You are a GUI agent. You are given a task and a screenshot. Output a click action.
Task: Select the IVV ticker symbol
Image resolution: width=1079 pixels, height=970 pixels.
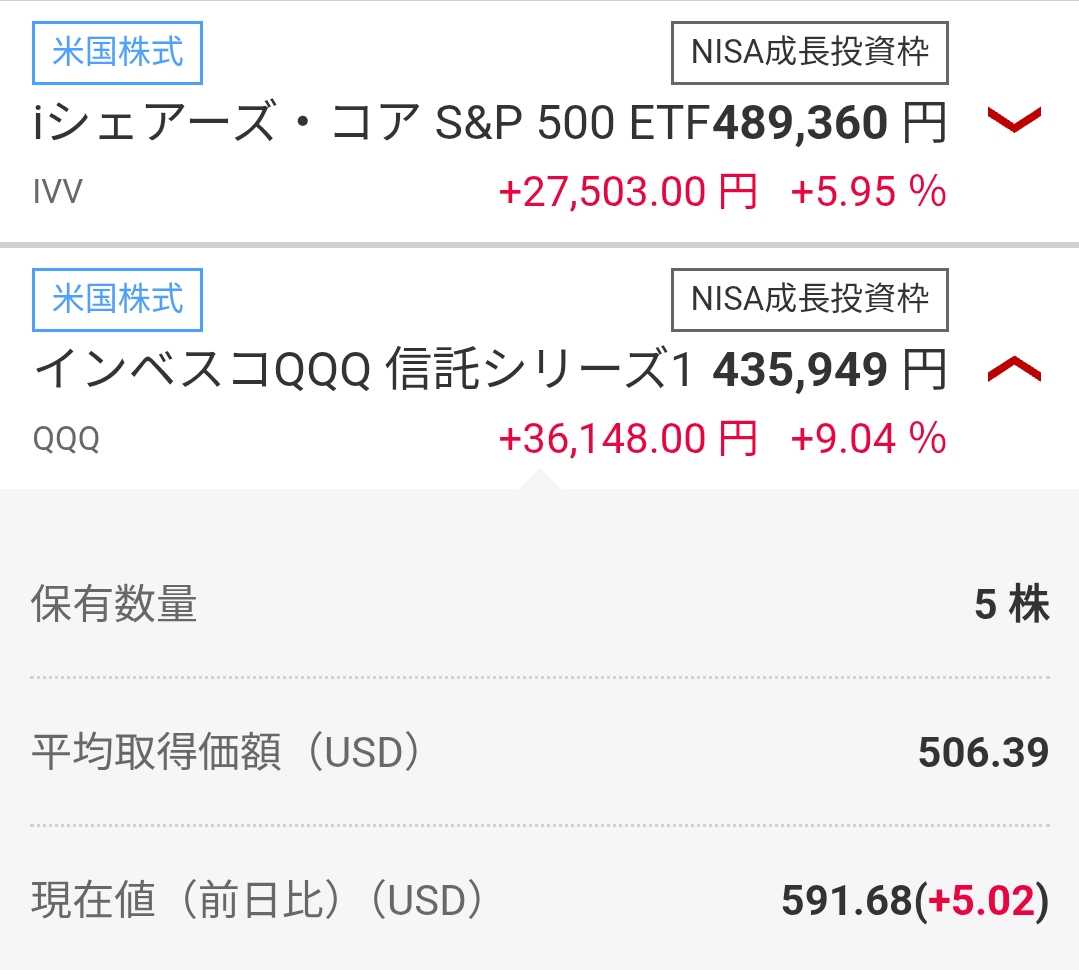tap(57, 192)
